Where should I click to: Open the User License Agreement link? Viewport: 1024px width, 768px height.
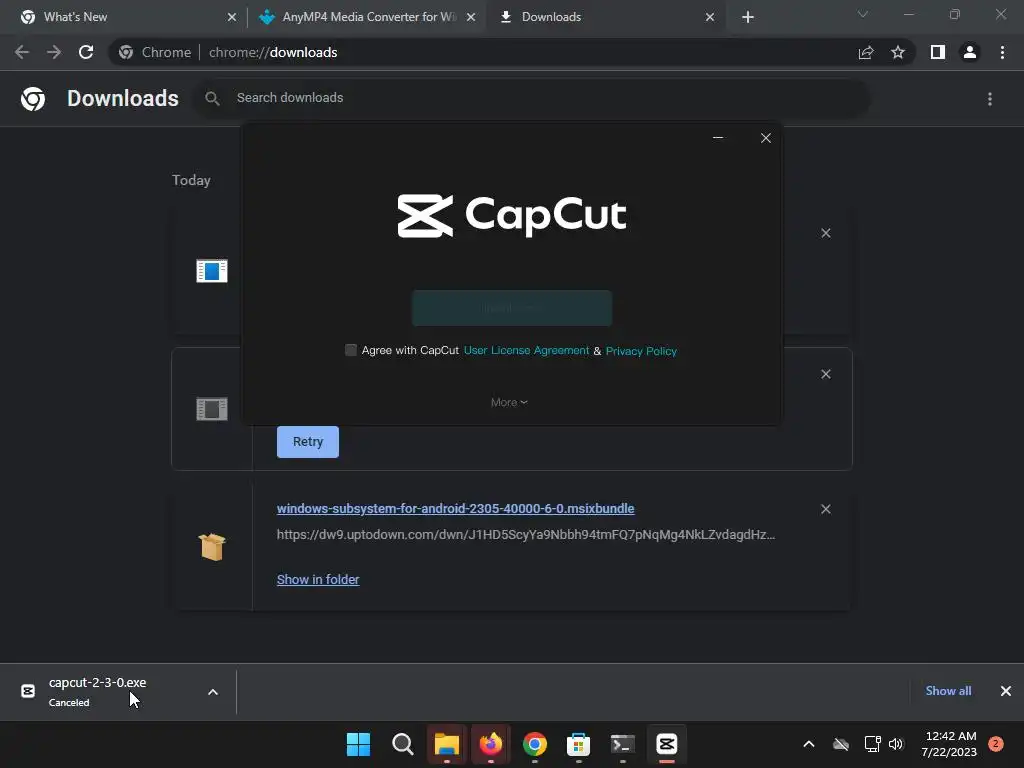click(x=526, y=350)
